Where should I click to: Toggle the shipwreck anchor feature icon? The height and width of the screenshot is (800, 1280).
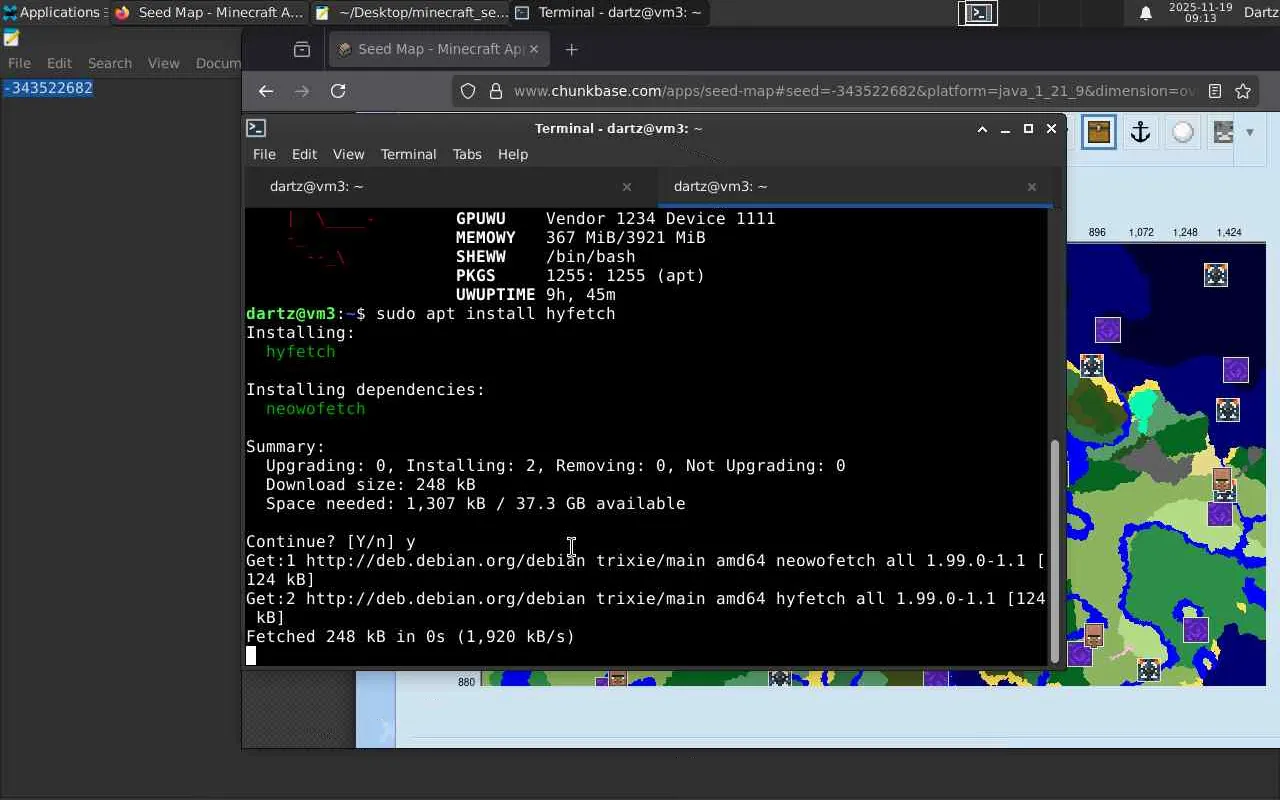pos(1140,132)
